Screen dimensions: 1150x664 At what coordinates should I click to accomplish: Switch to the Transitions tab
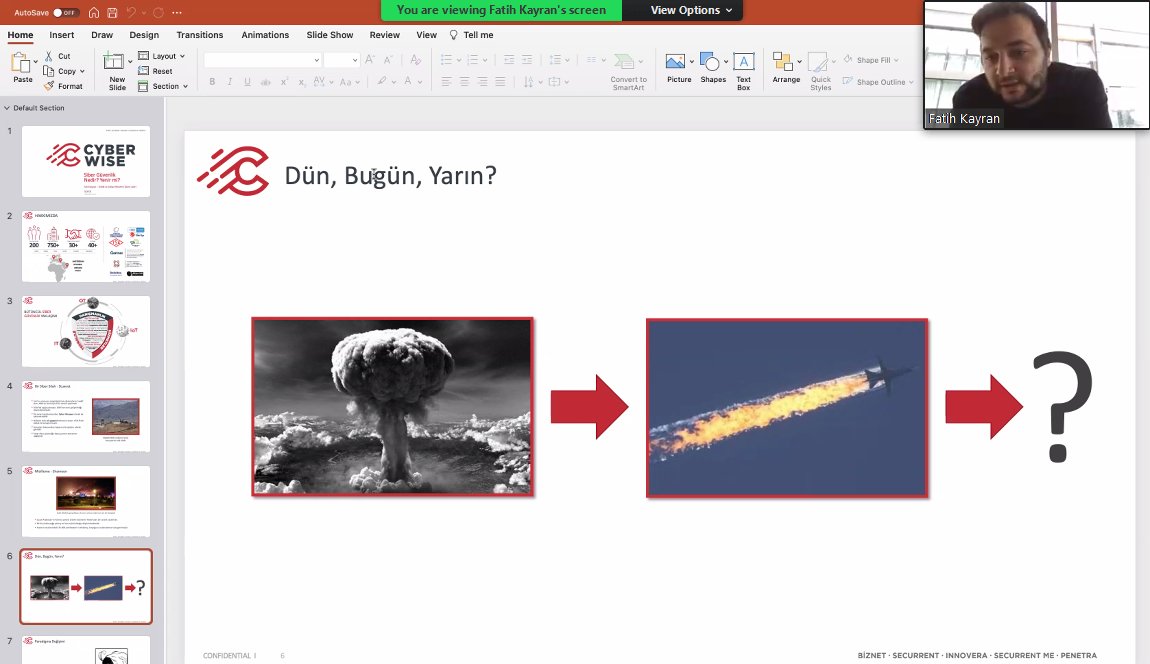click(199, 34)
